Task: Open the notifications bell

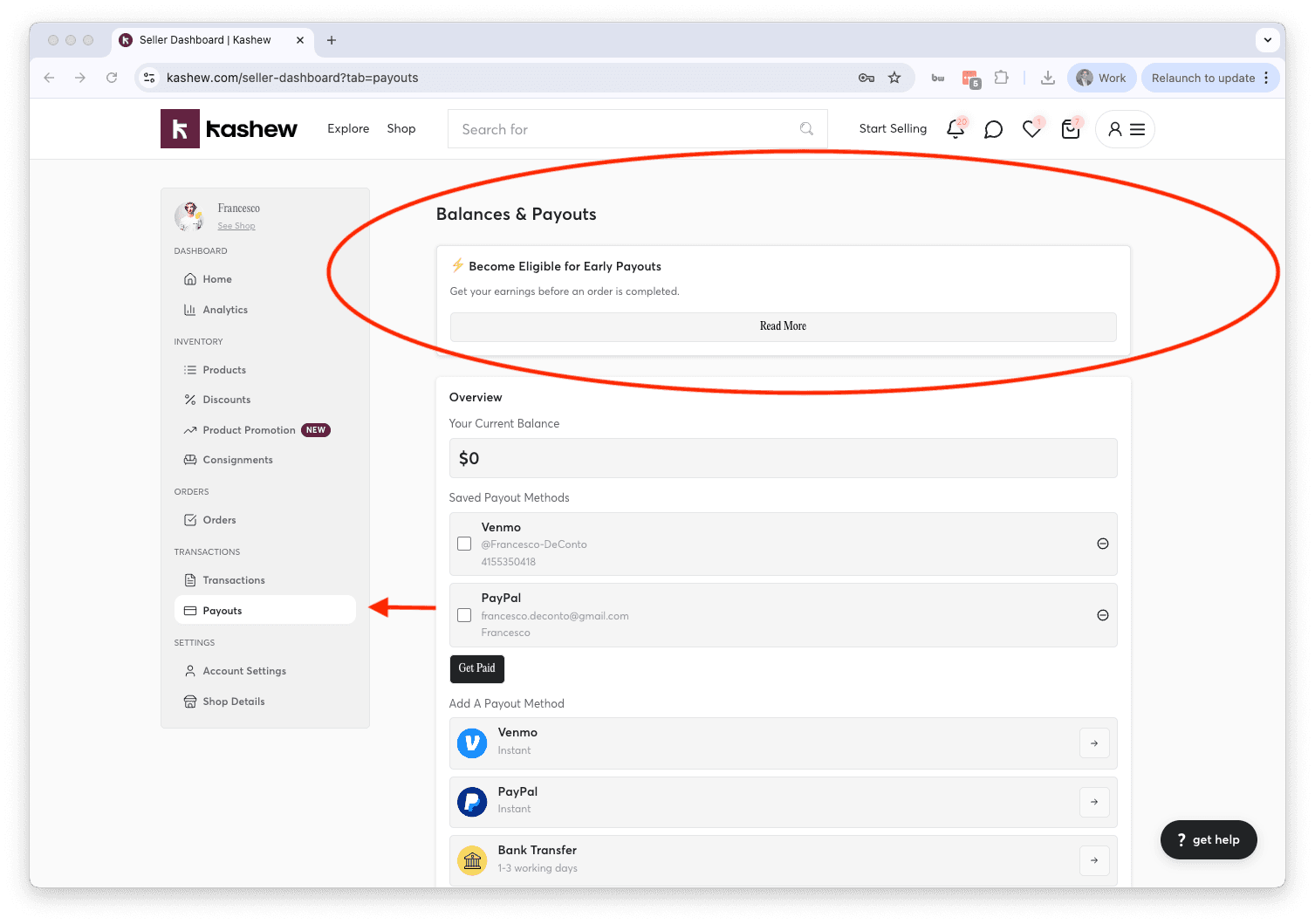Action: tap(955, 129)
